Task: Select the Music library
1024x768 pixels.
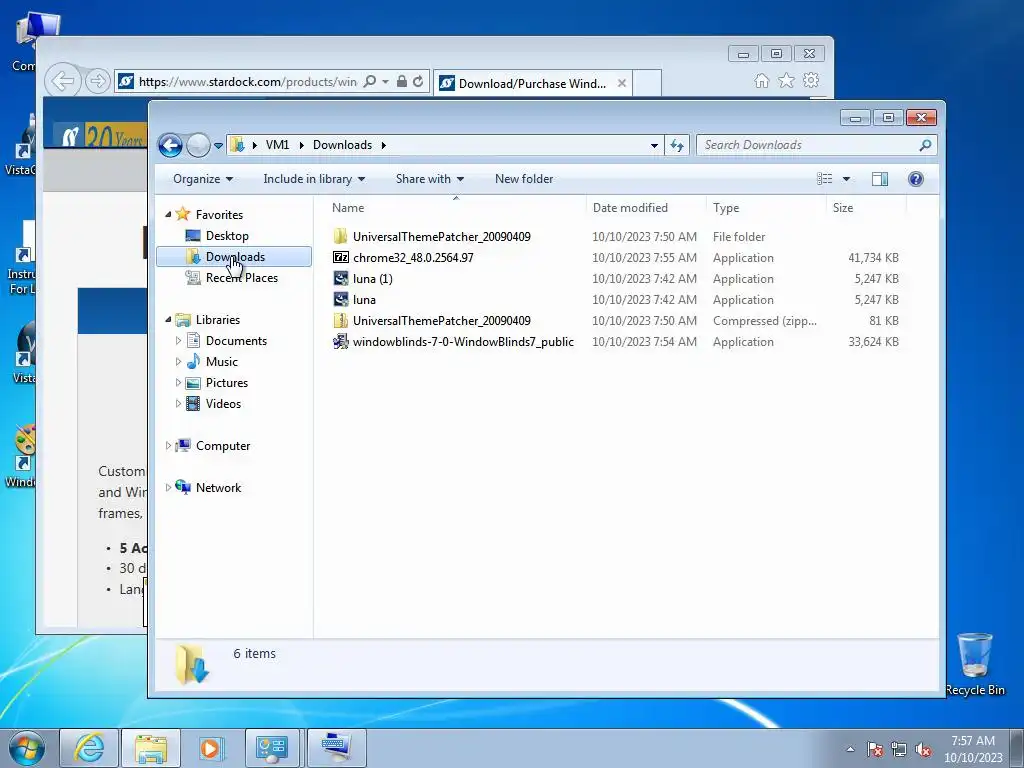Action: click(x=221, y=362)
